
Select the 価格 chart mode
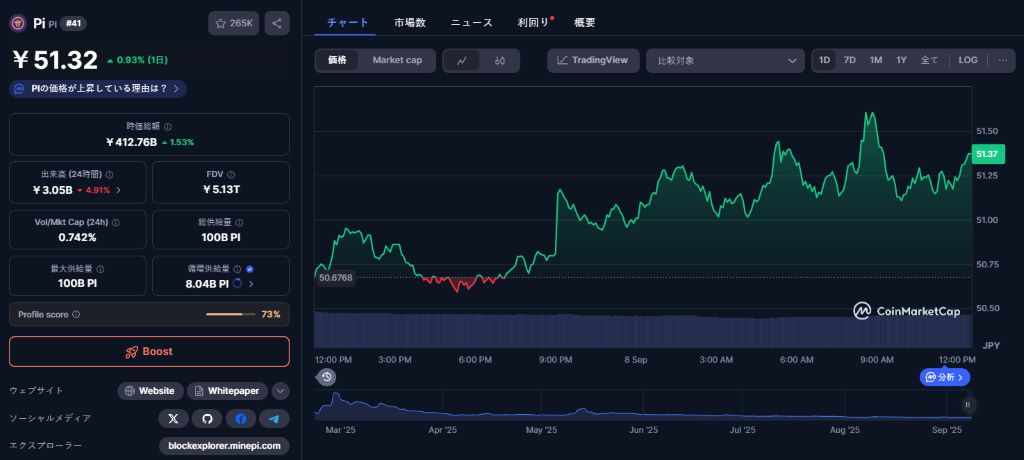[x=338, y=60]
